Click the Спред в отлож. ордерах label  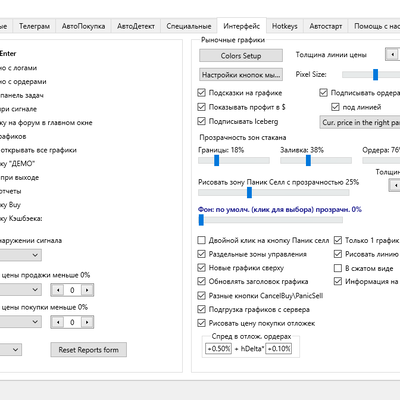251,336
